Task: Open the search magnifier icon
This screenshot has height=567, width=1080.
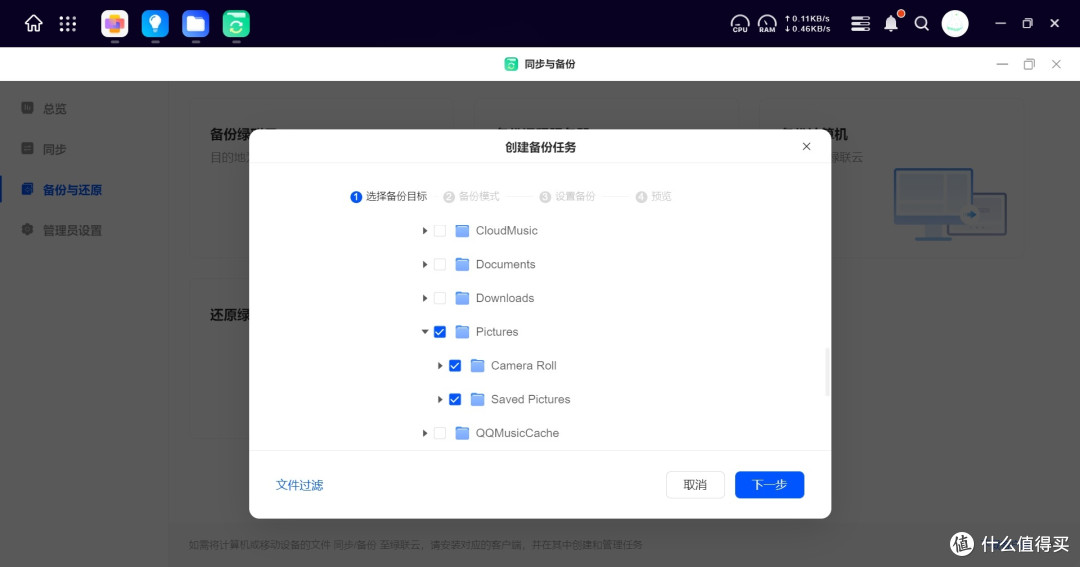Action: tap(922, 24)
